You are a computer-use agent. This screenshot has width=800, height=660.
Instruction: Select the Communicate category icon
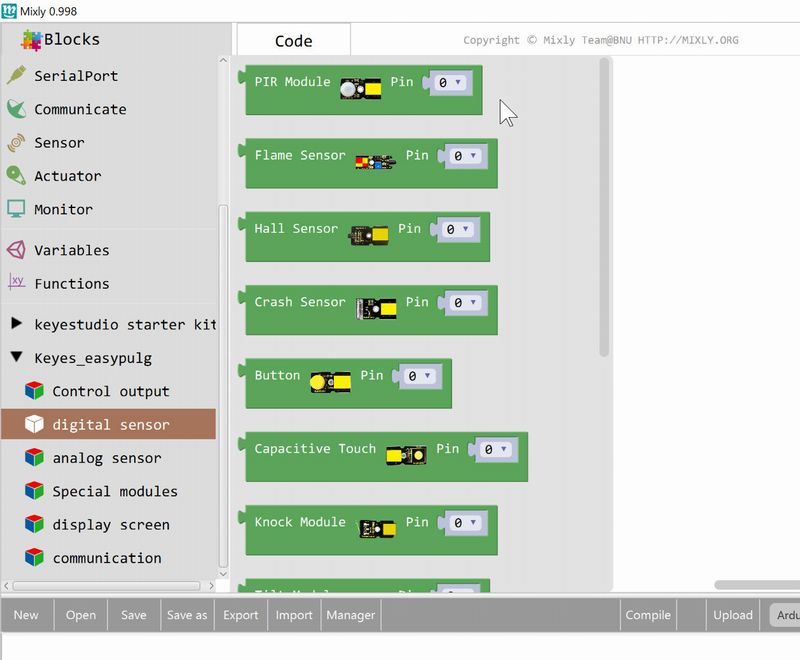[16, 109]
